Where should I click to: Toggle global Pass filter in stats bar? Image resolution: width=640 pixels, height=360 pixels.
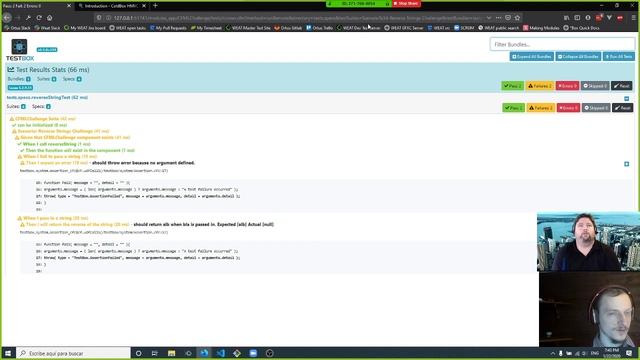(x=512, y=86)
